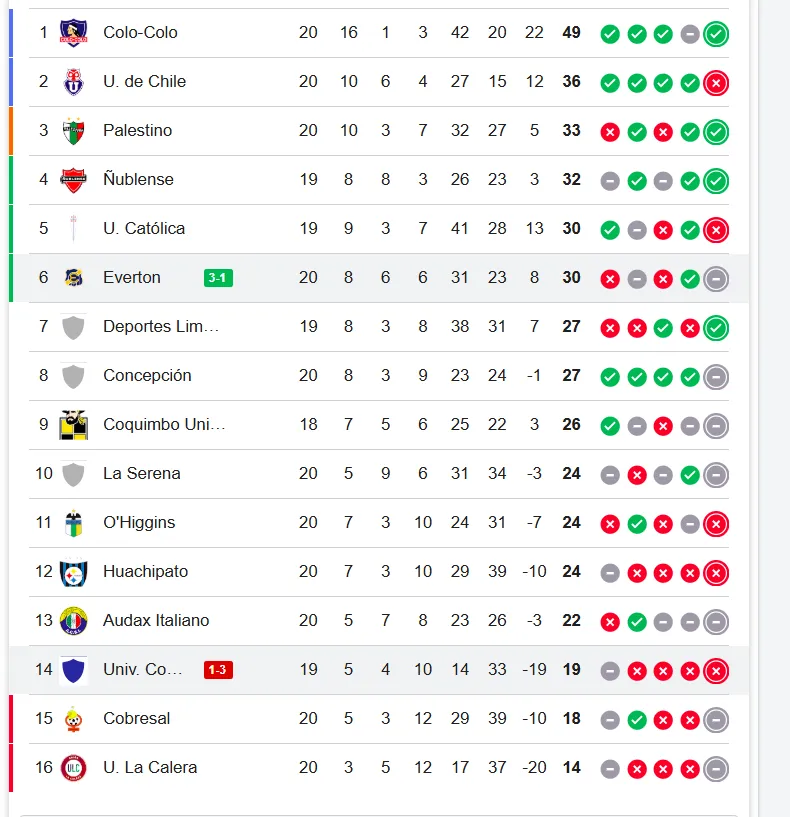Click Concepción's latest draw form indicator
Screen dimensions: 790x817
point(716,377)
